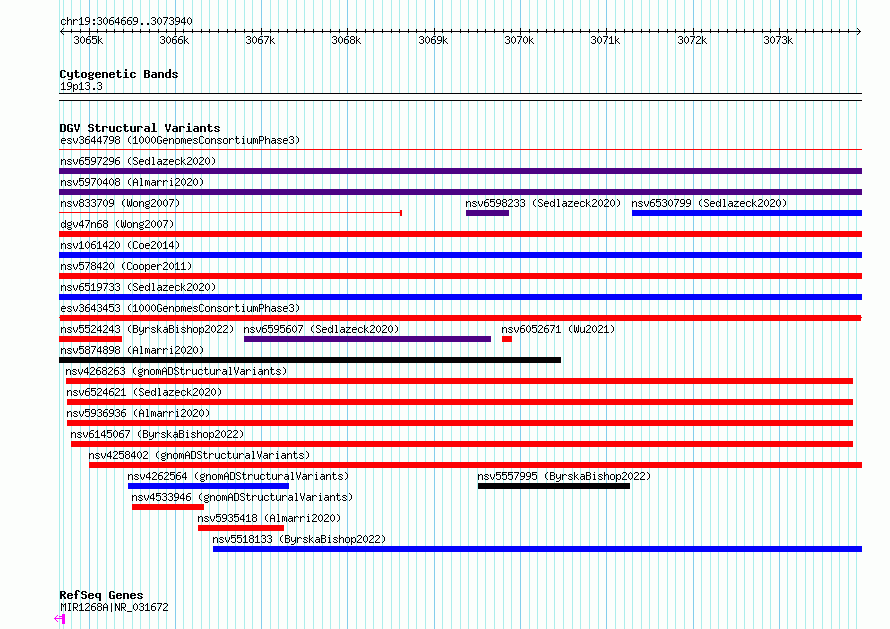Select nsv6519733 (Sedlazeck2020) blue bar
The width and height of the screenshot is (890, 629).
460,297
